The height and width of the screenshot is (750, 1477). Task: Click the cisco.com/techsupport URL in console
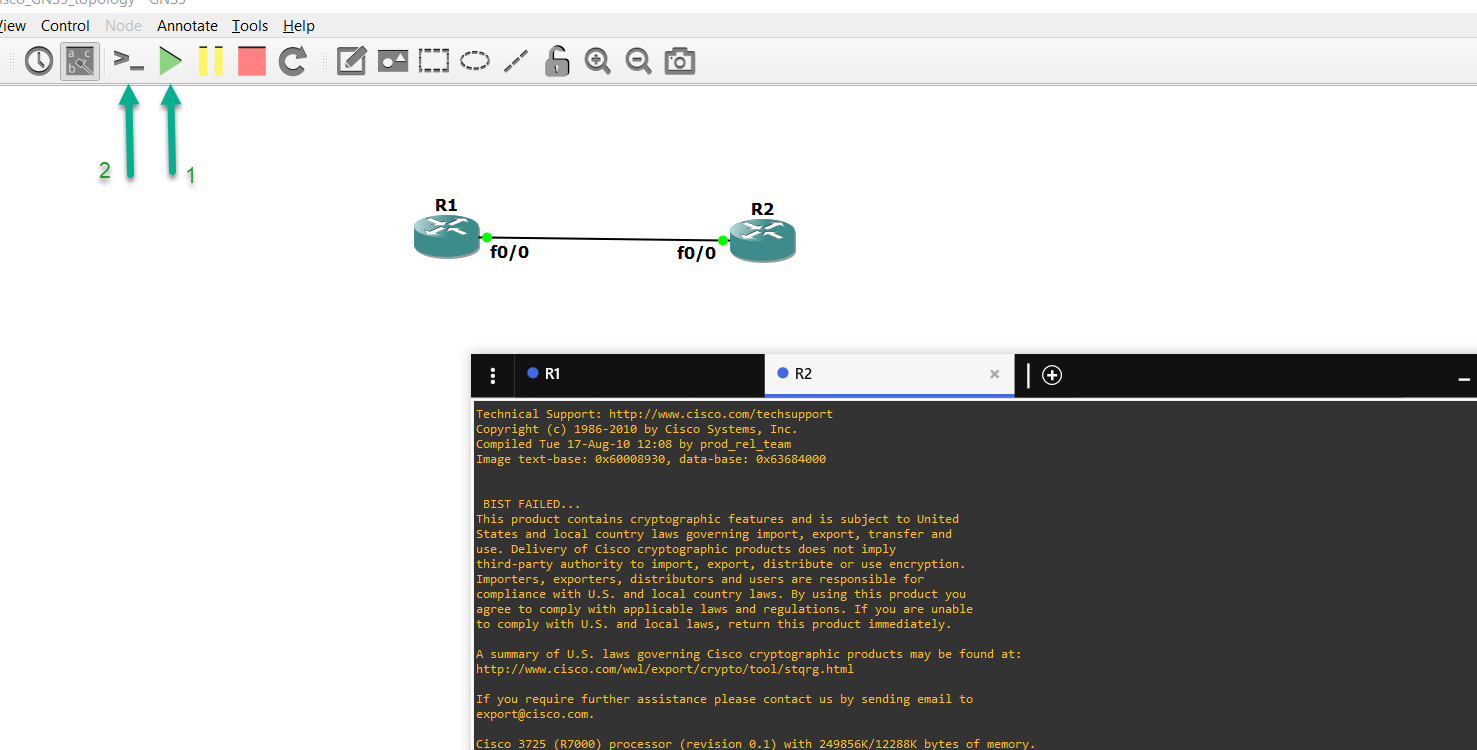pos(720,414)
